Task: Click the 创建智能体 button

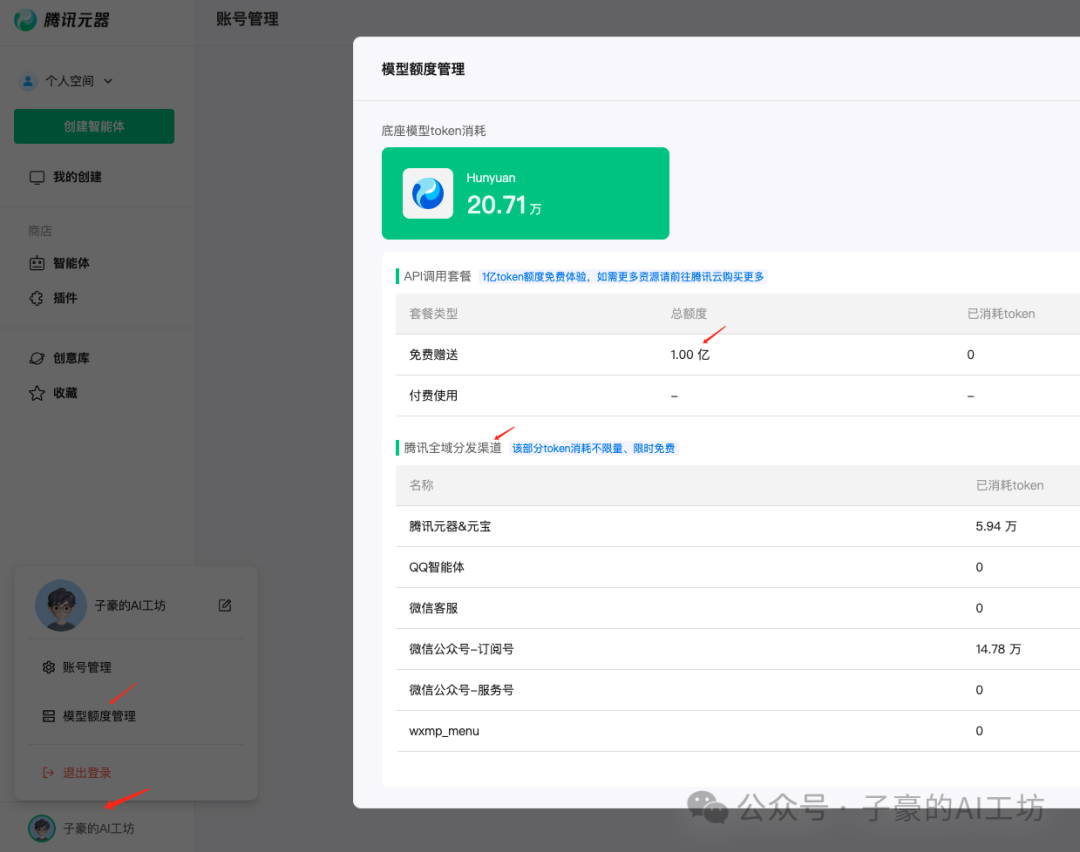Action: coord(93,126)
